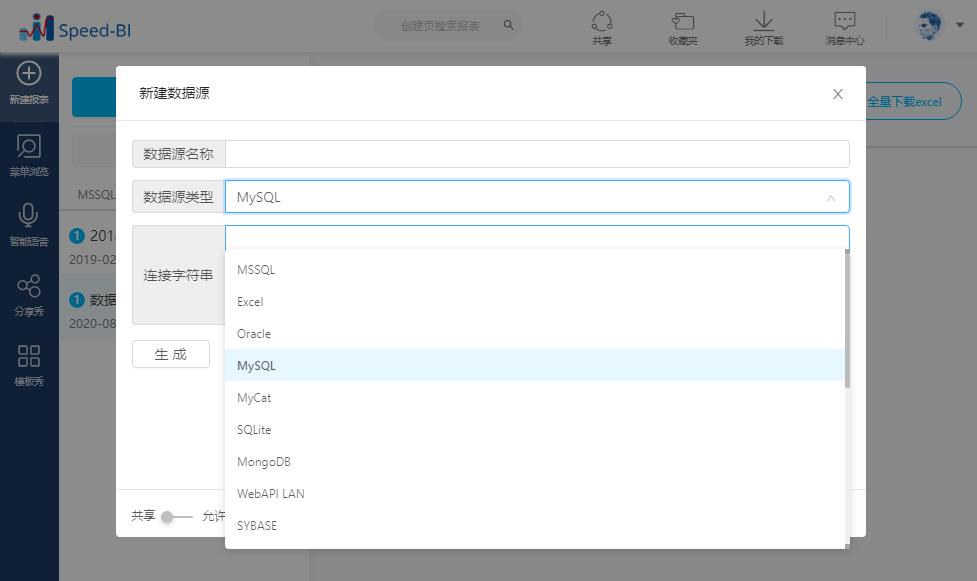The height and width of the screenshot is (581, 977).
Task: Open 消息中心 message icon
Action: point(844,22)
